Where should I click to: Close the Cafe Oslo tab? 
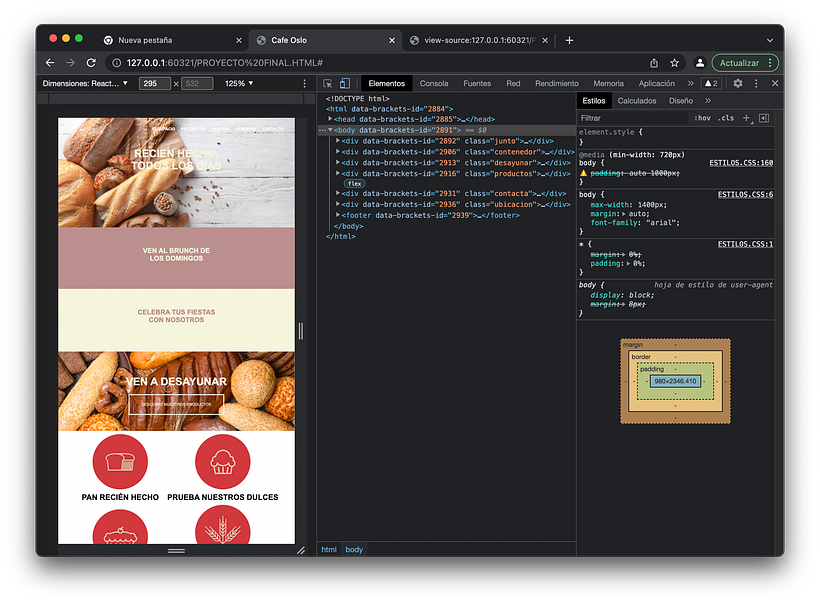(x=392, y=40)
